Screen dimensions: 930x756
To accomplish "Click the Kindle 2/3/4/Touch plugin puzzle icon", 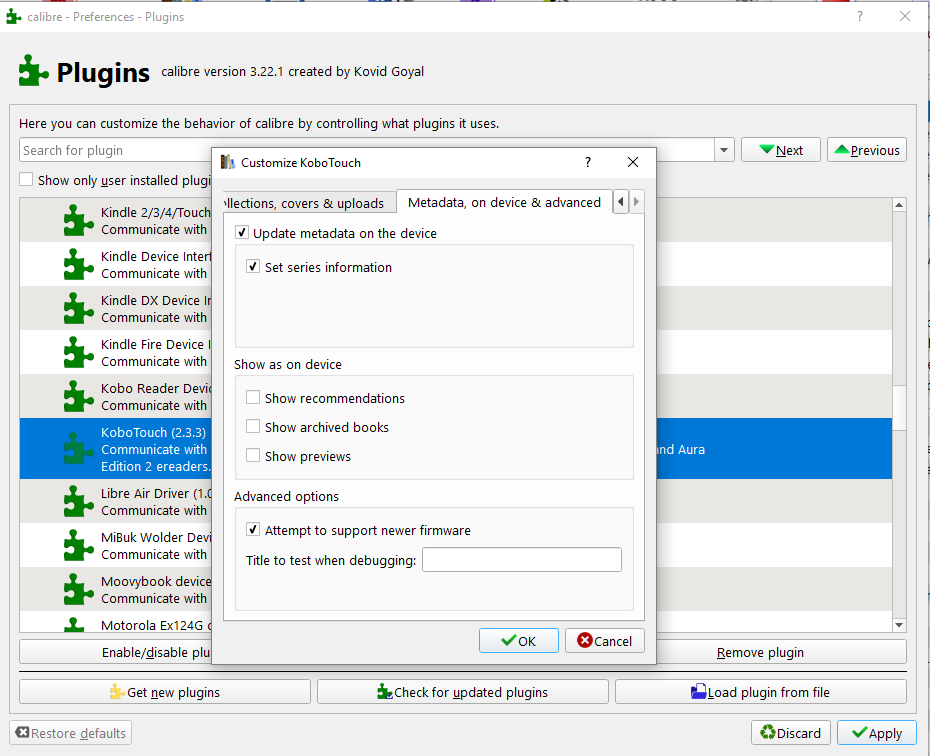I will click(78, 221).
